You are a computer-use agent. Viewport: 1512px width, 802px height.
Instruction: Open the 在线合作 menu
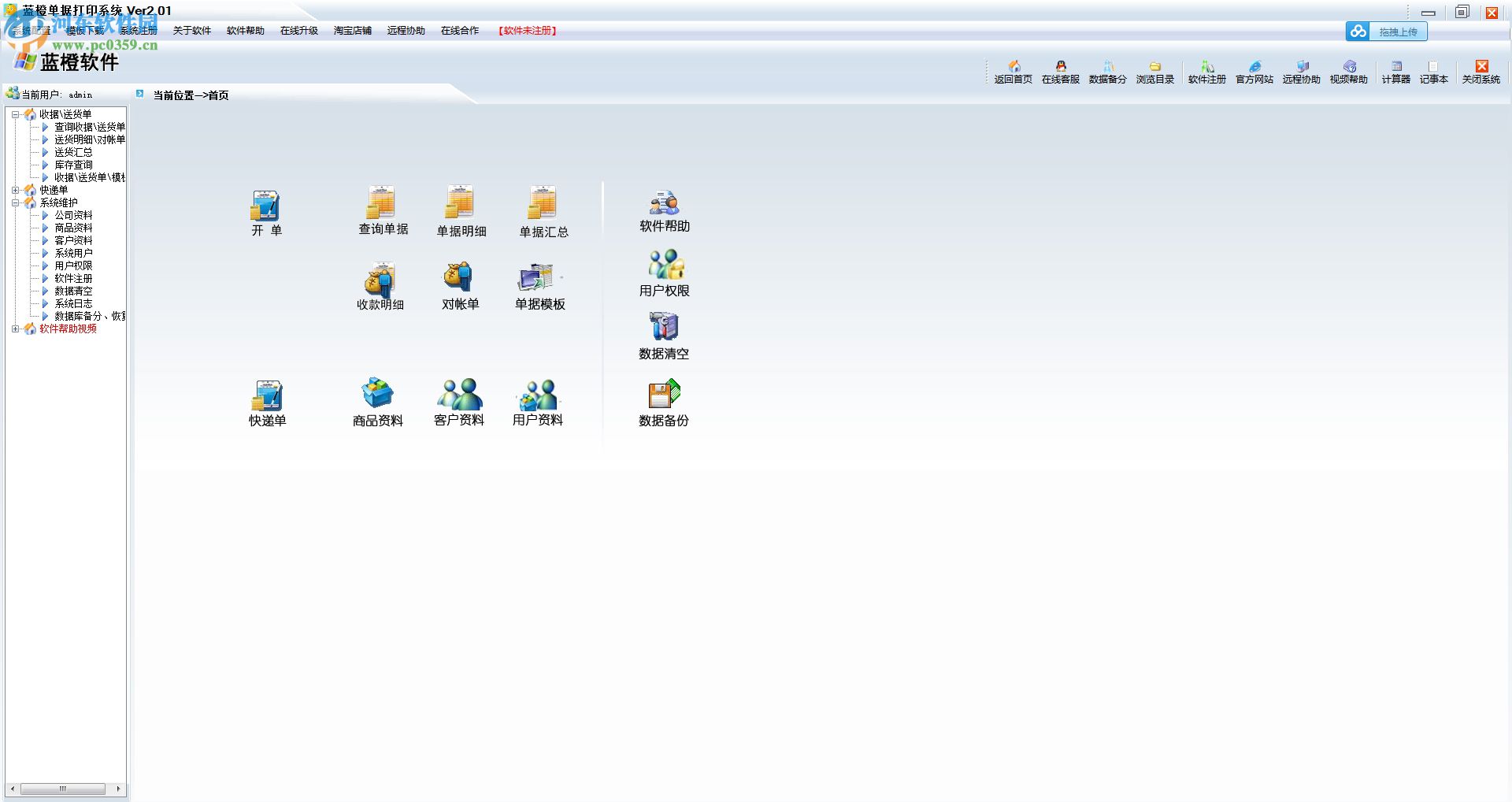[460, 31]
